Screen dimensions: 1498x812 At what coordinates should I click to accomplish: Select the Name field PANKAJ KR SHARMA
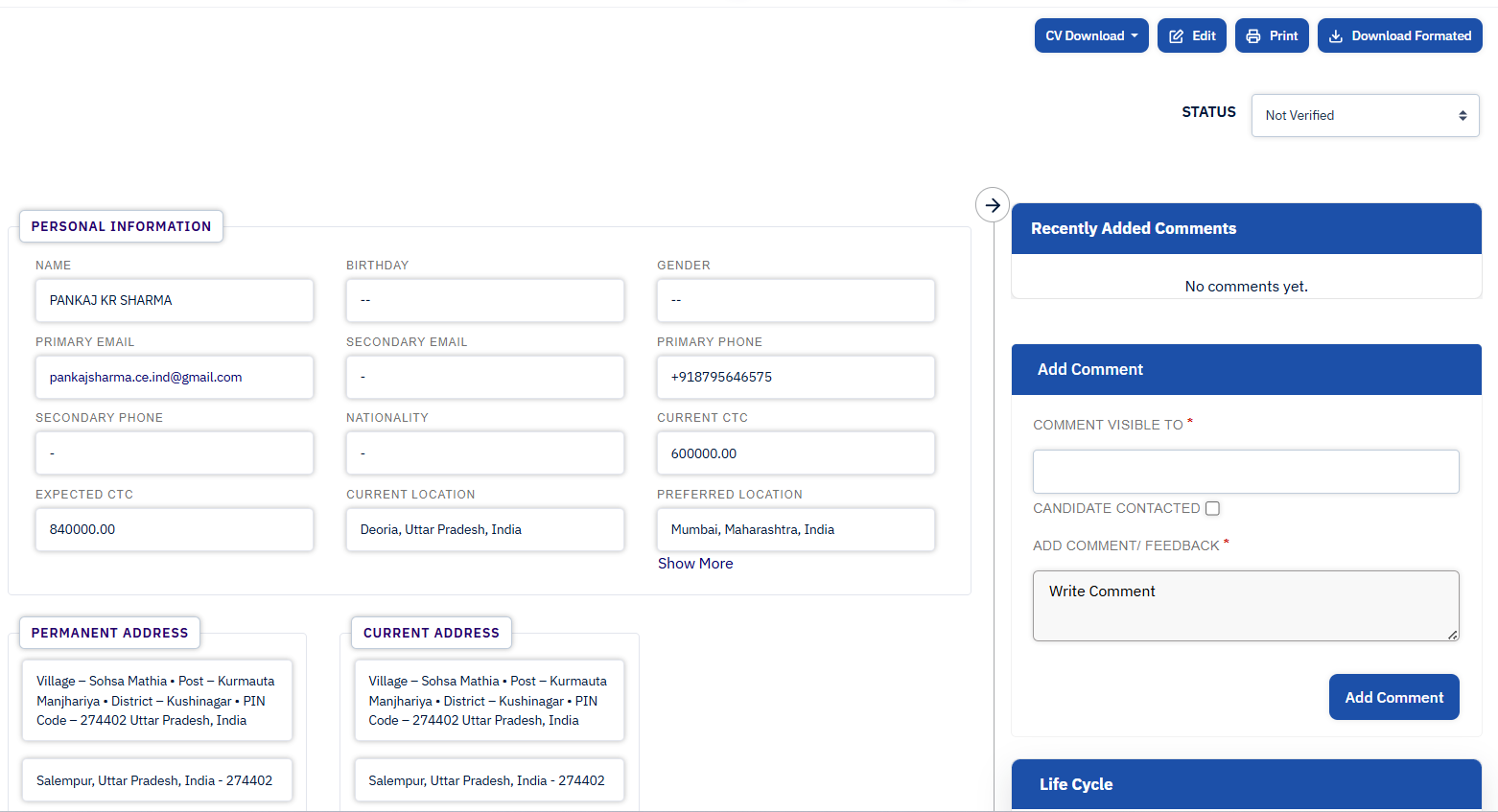coord(175,300)
